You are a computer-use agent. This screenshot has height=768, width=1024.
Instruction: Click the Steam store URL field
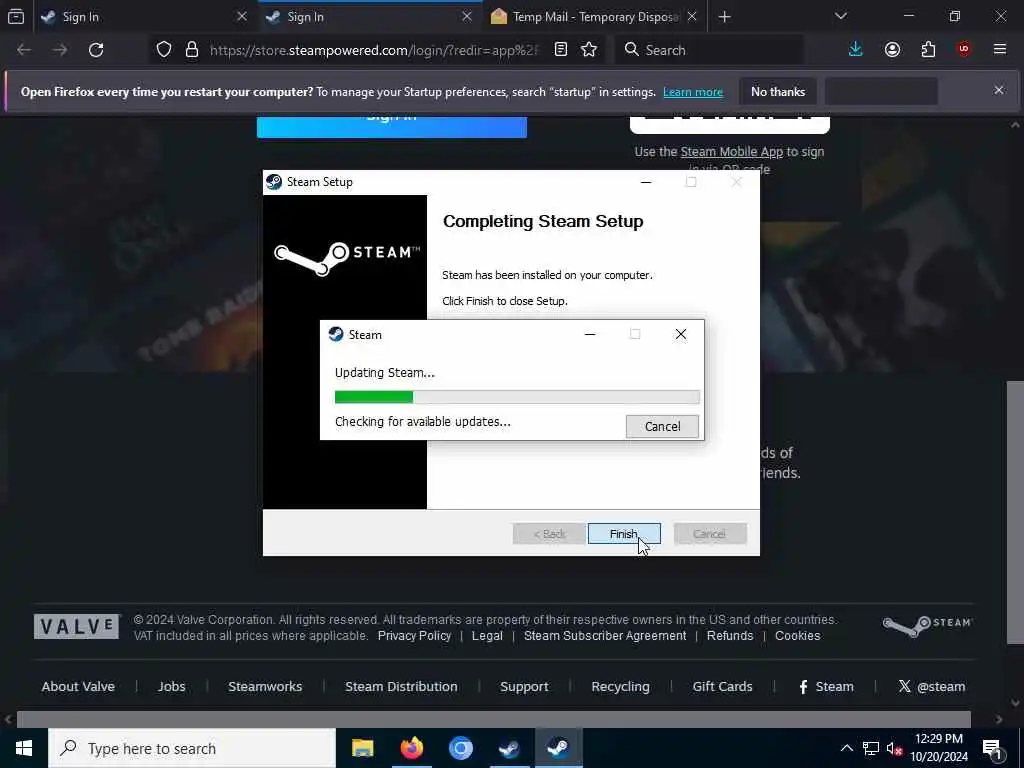pyautogui.click(x=375, y=50)
